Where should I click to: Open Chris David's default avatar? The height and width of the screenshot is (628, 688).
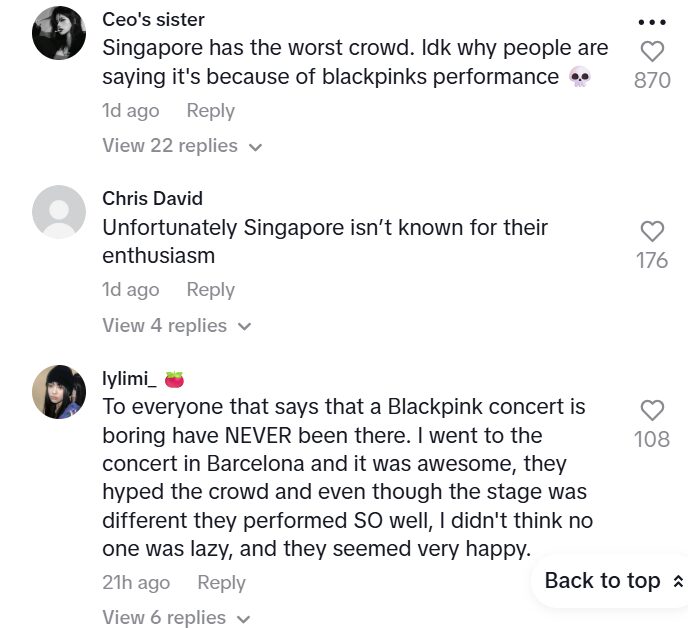tap(59, 212)
